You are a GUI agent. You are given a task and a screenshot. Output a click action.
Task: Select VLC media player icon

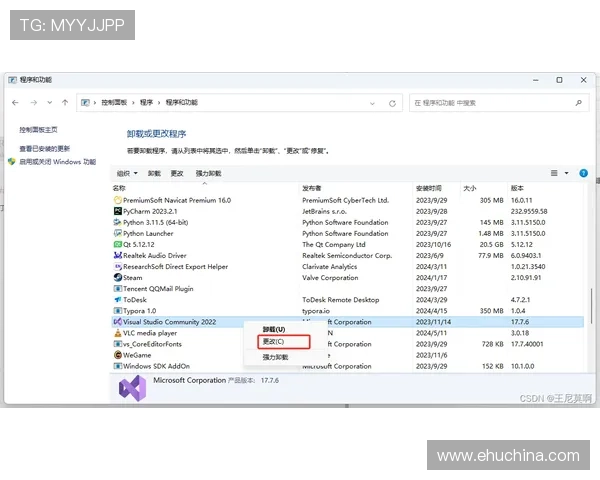(x=118, y=333)
